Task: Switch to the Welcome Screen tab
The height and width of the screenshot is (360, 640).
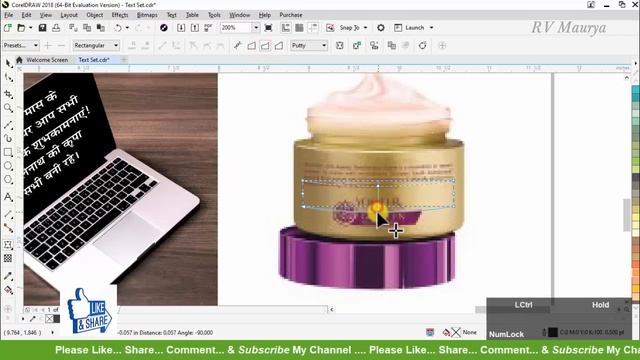Action: (47, 60)
